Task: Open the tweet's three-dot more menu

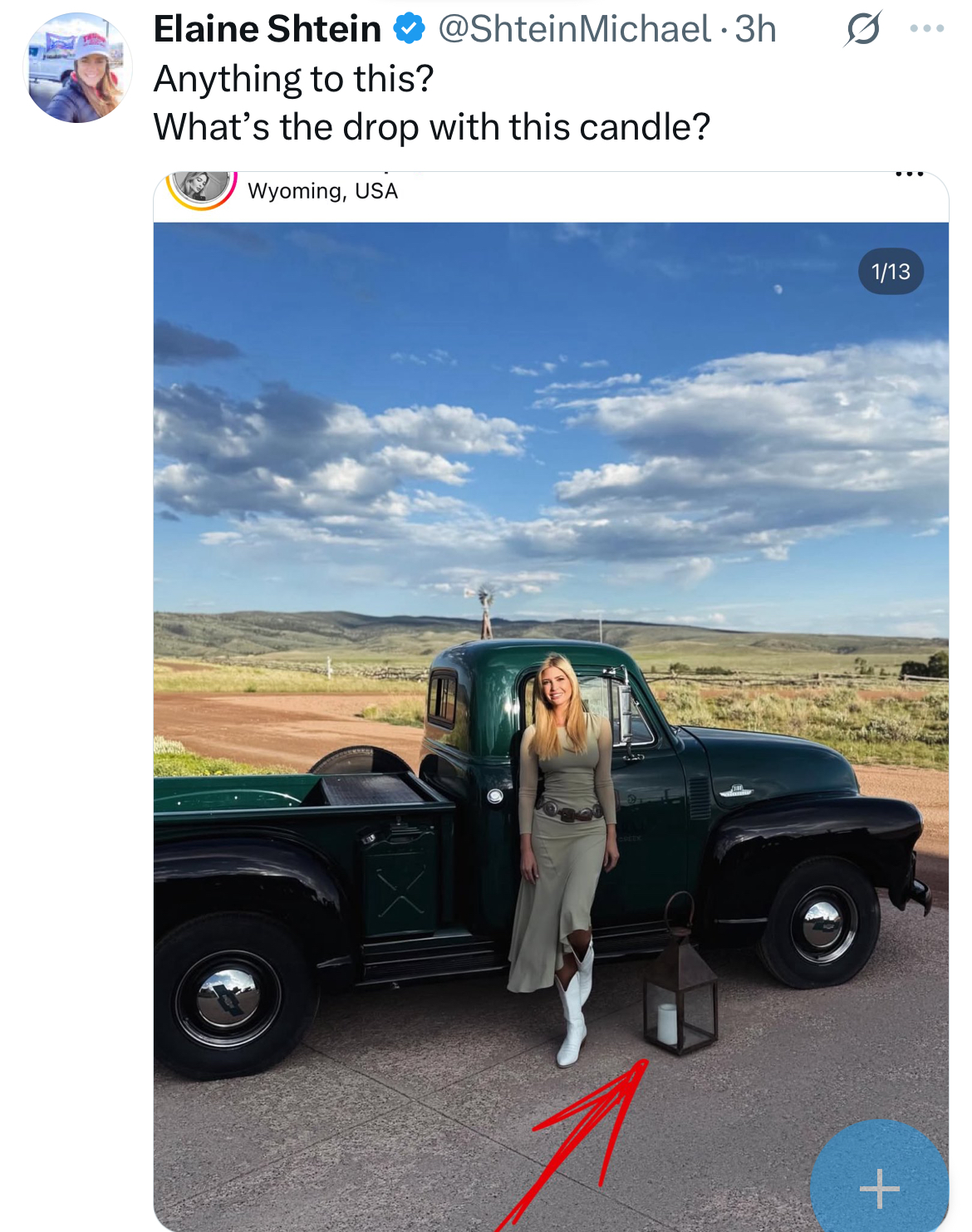Action: [927, 28]
